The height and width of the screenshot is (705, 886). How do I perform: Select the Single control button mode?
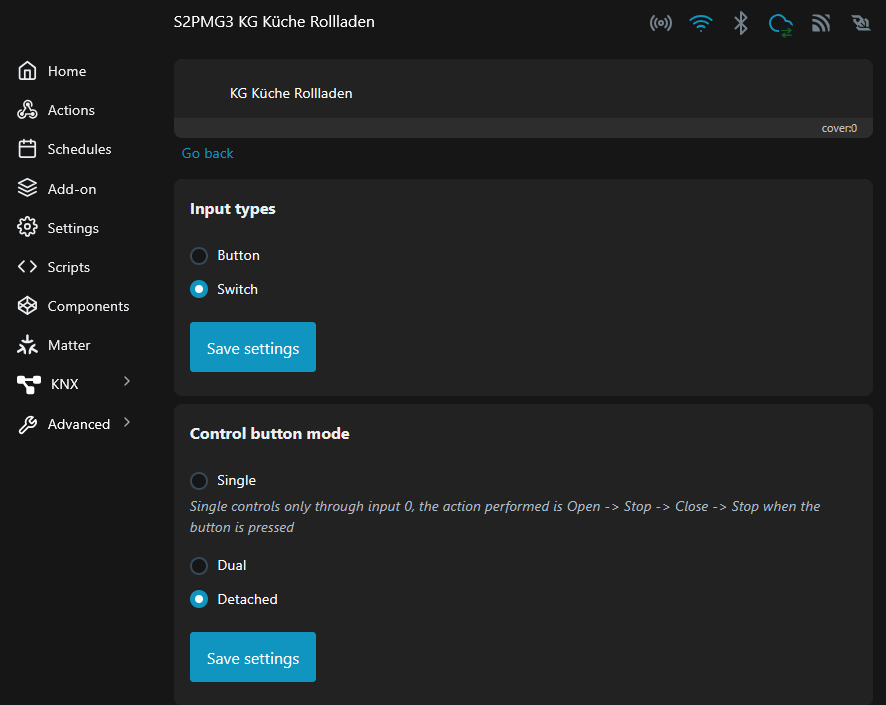click(199, 480)
